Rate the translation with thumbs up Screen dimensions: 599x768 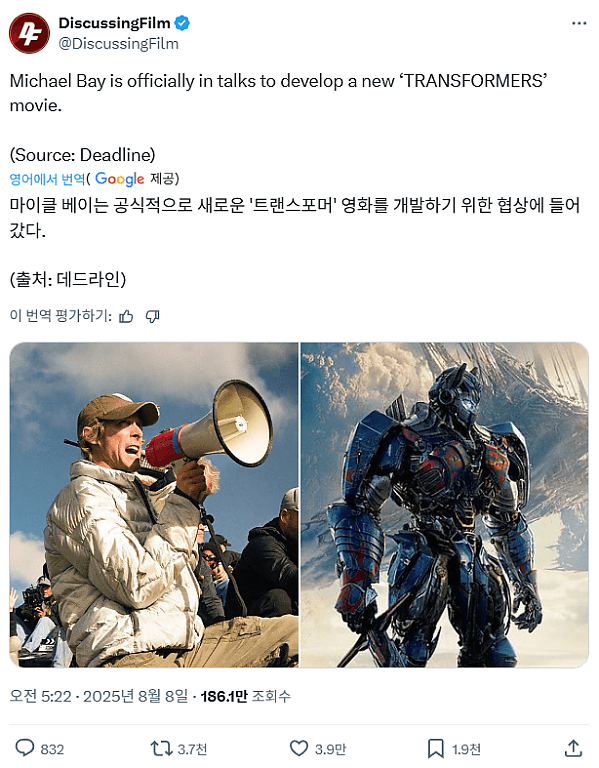pyautogui.click(x=126, y=316)
